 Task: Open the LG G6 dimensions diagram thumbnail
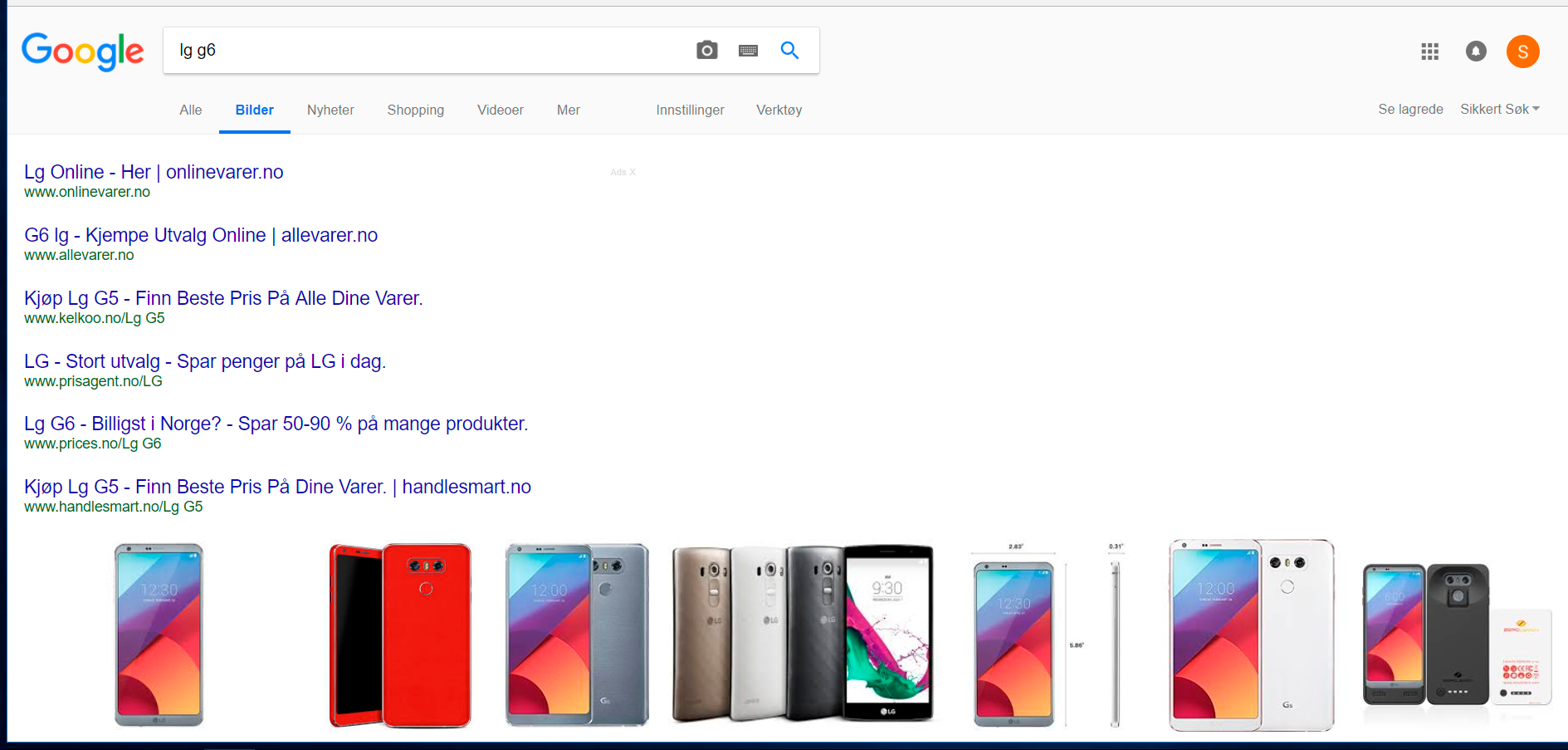pyautogui.click(x=1048, y=635)
